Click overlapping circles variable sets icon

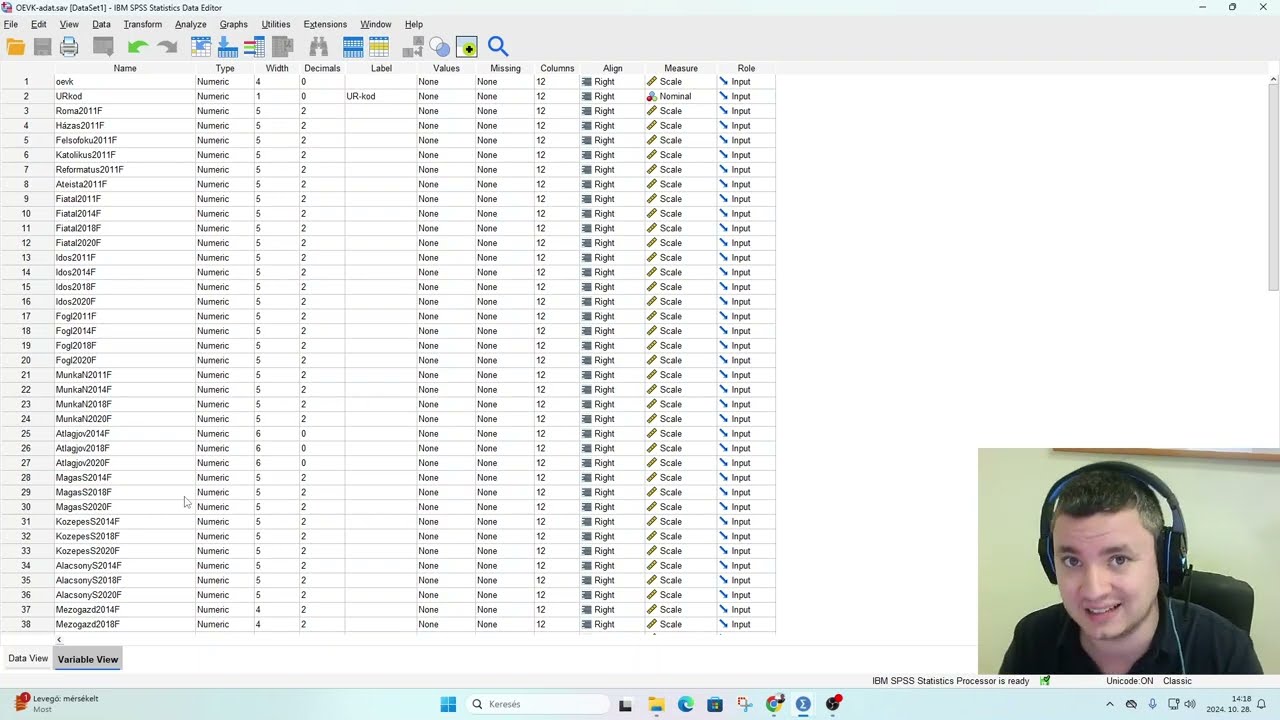click(x=440, y=46)
